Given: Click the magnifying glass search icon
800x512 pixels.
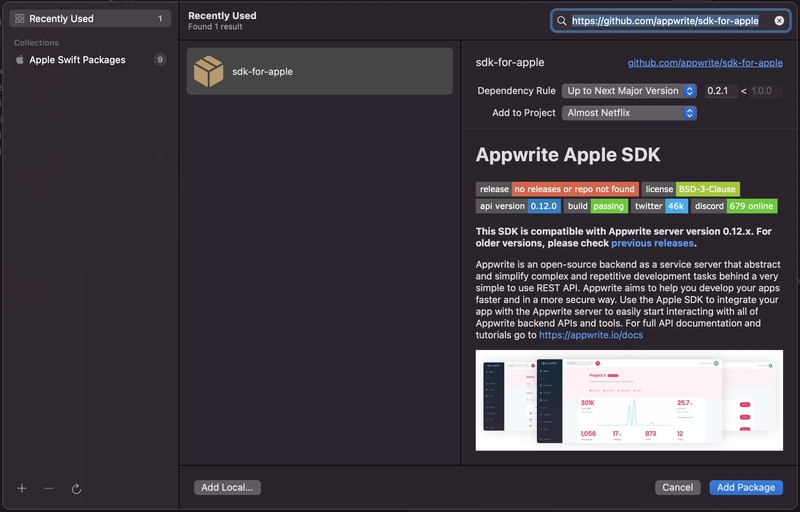Looking at the screenshot, I should tap(562, 21).
